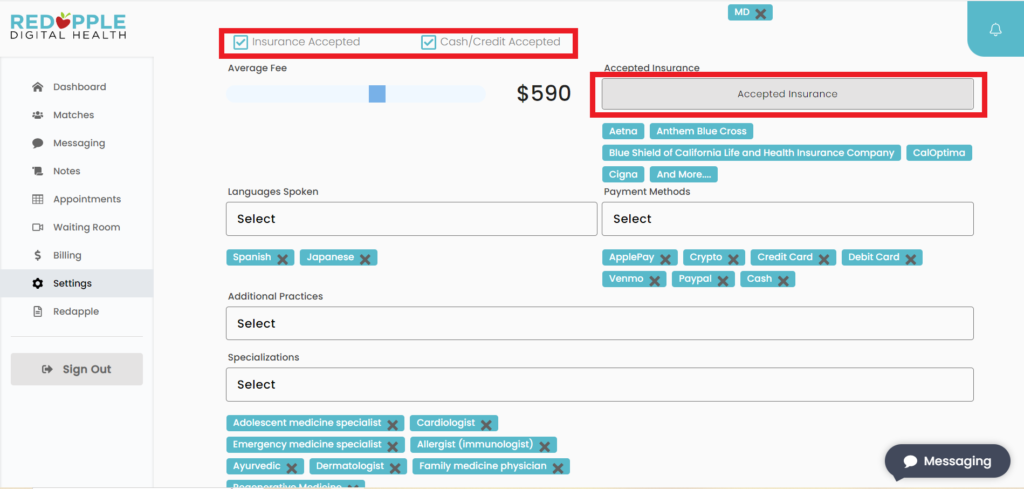Open Billing in the sidebar
This screenshot has height=489, width=1024.
76,255
